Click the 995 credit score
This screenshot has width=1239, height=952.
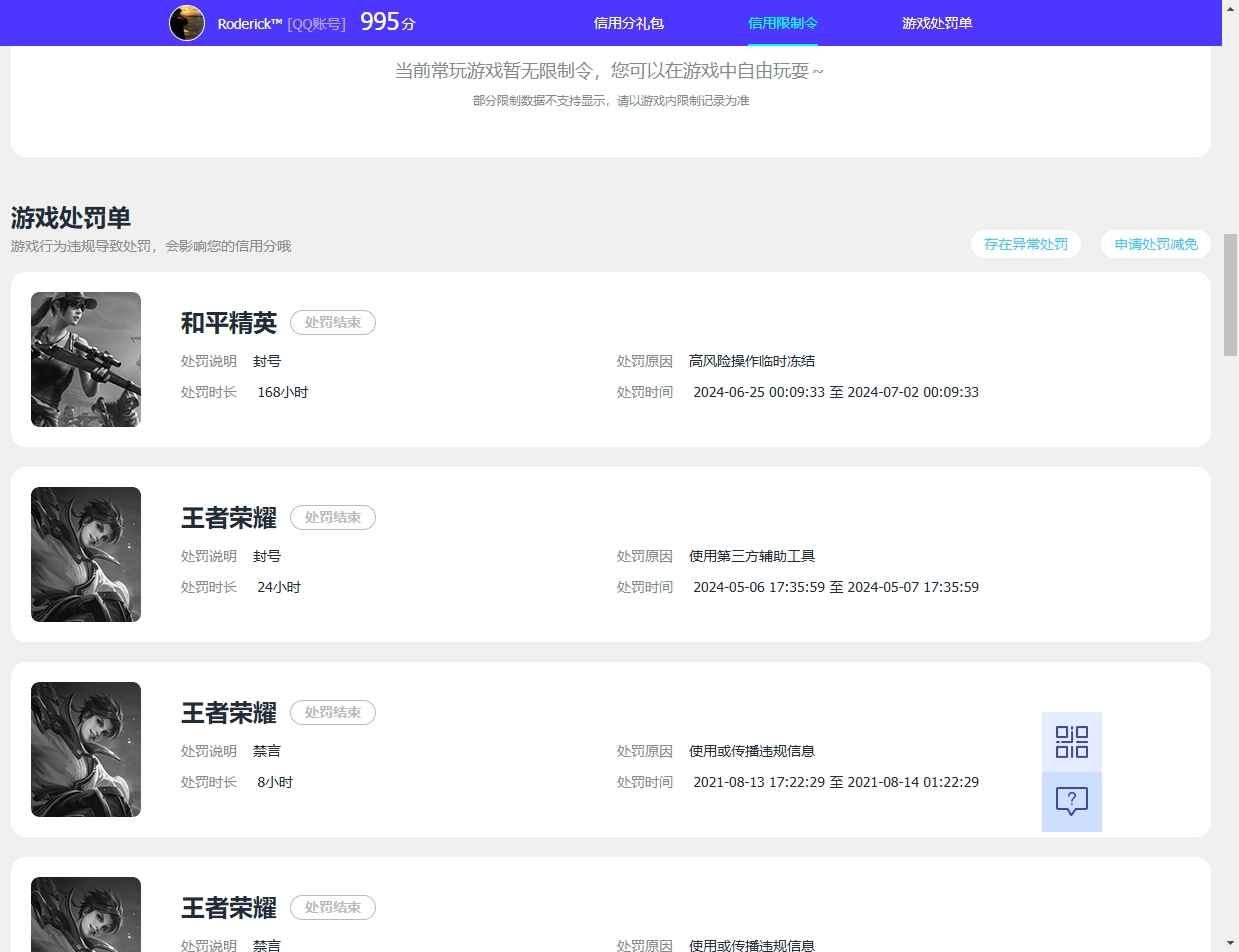[x=380, y=22]
